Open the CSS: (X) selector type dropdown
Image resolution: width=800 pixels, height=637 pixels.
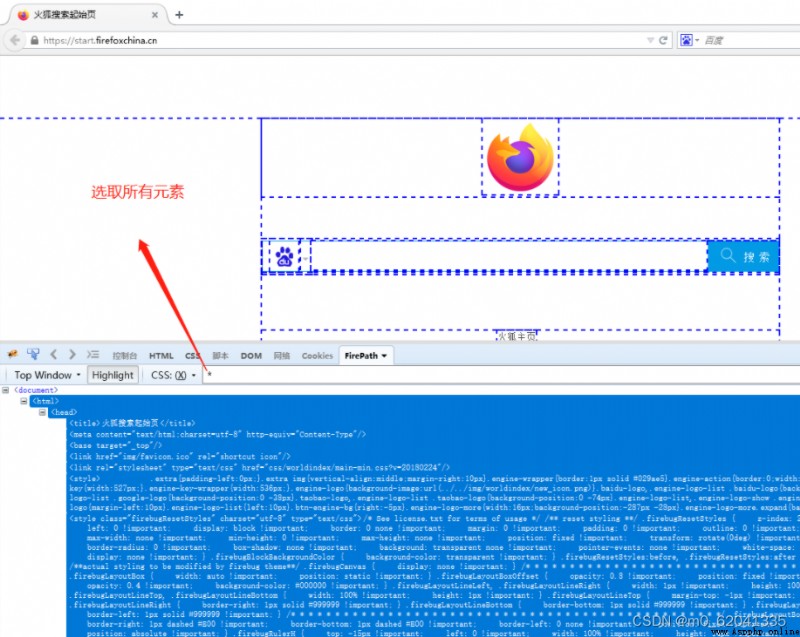(173, 375)
